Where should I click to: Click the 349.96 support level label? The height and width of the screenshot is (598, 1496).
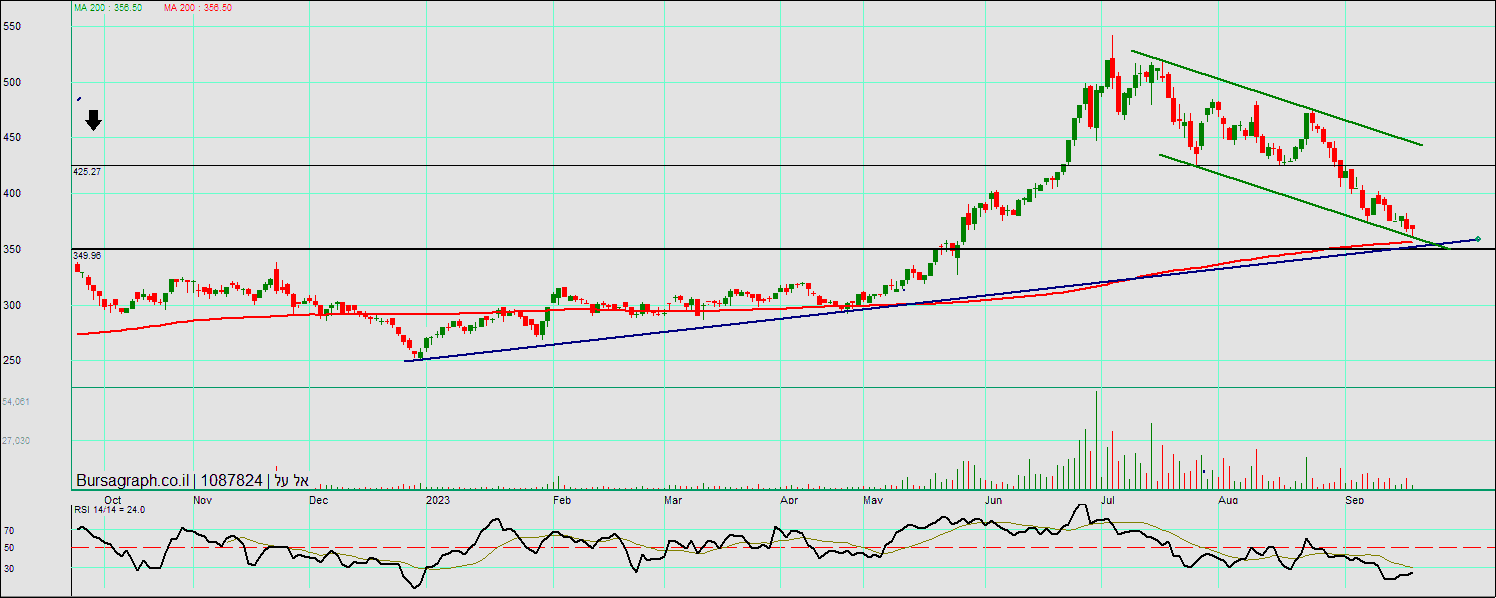tap(87, 256)
